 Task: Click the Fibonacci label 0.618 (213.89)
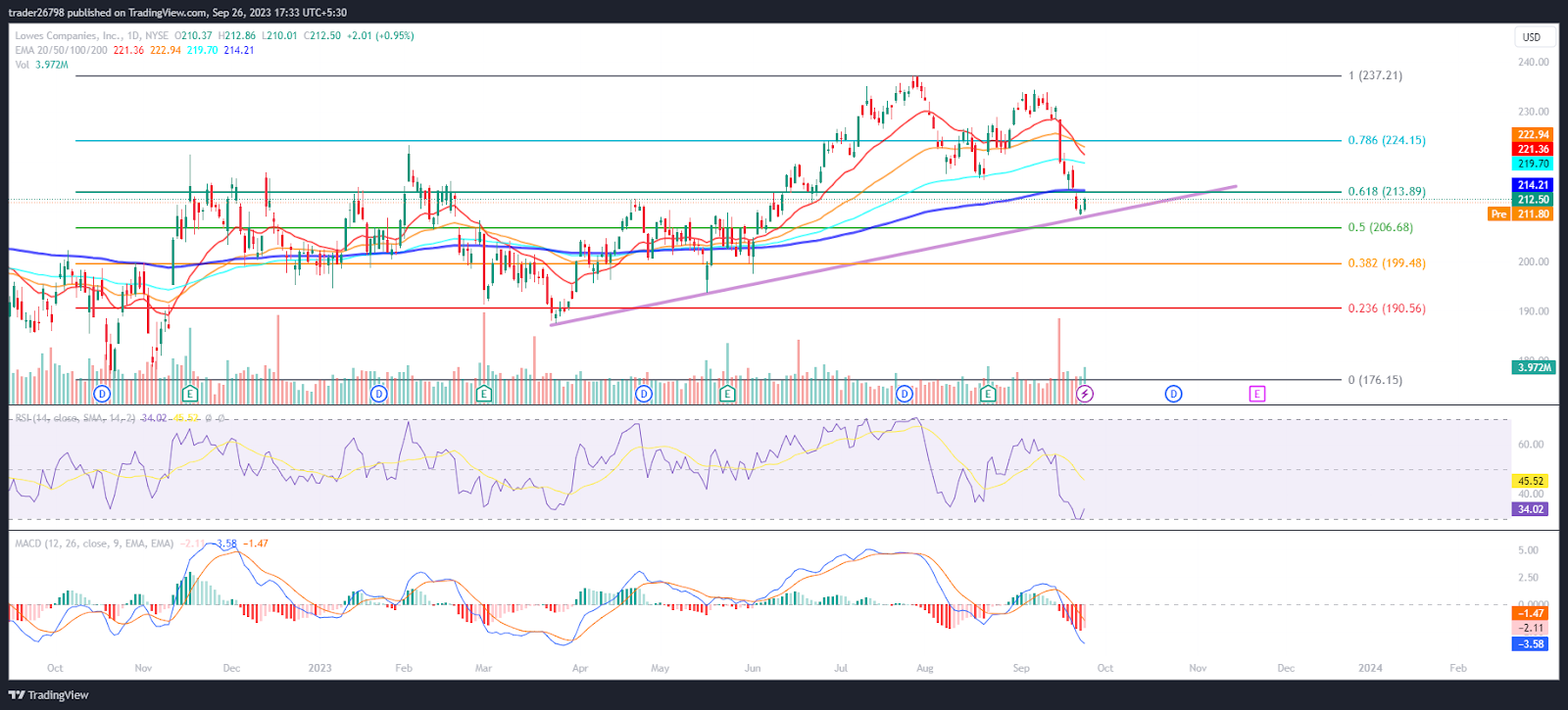[1387, 192]
